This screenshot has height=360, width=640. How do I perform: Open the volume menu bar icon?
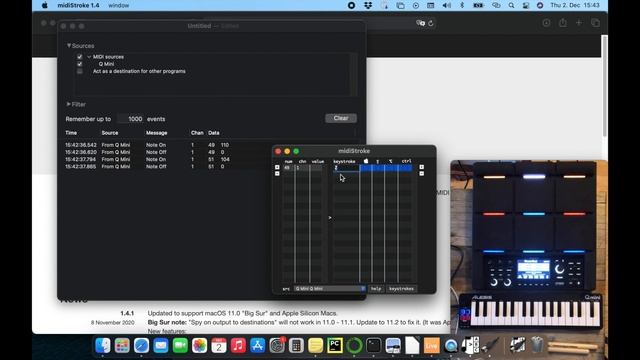[x=447, y=5]
